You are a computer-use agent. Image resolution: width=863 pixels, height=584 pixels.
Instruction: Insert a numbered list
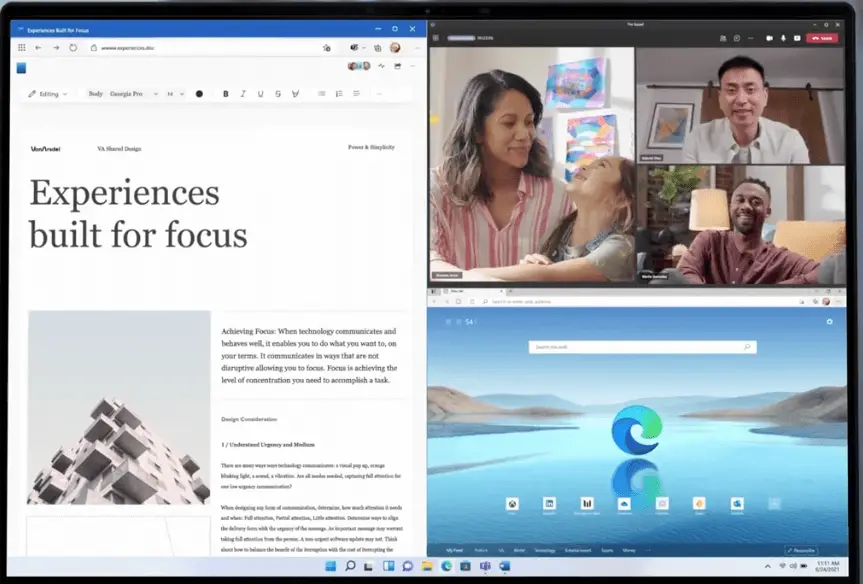339,94
